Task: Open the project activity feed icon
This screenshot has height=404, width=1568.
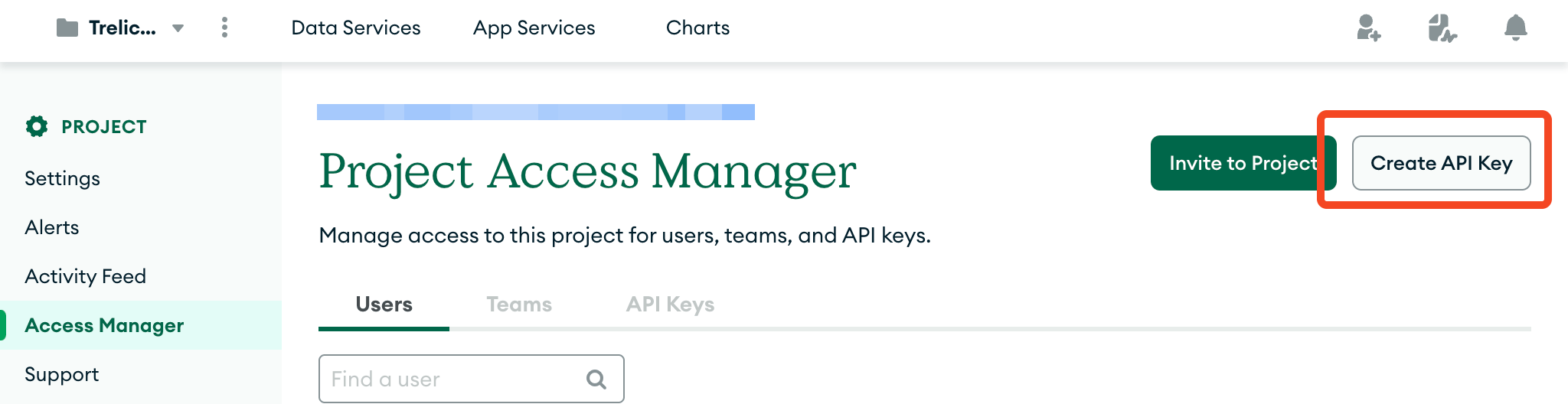Action: [x=1442, y=28]
